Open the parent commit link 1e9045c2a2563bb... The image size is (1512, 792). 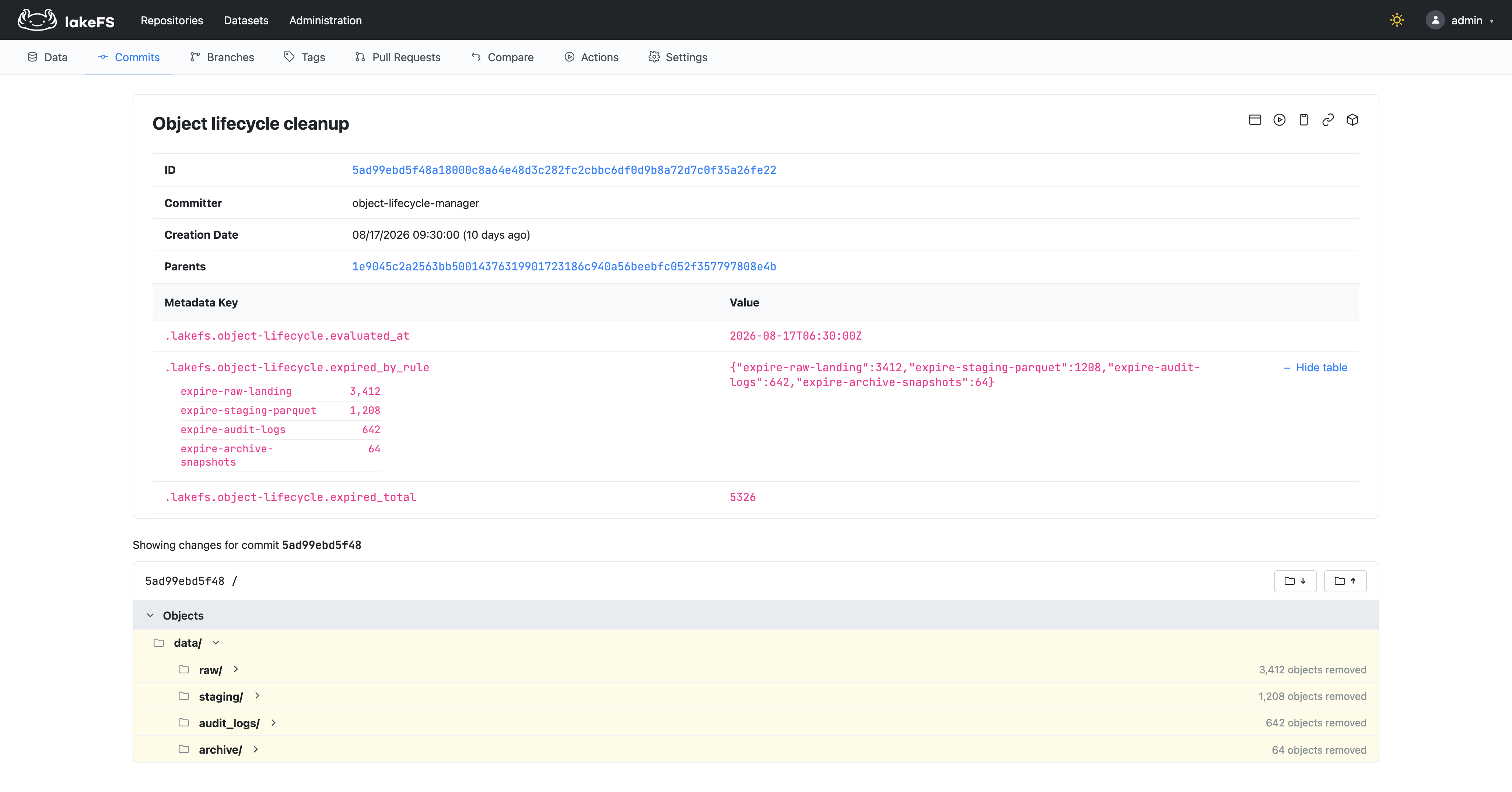pyautogui.click(x=564, y=266)
